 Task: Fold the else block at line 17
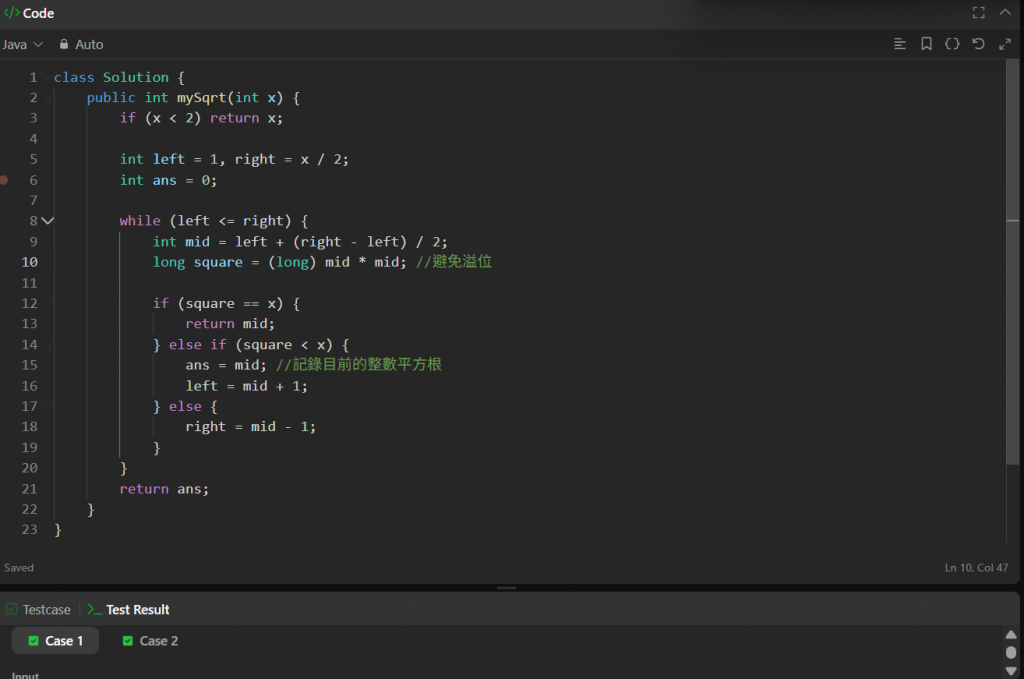point(48,406)
